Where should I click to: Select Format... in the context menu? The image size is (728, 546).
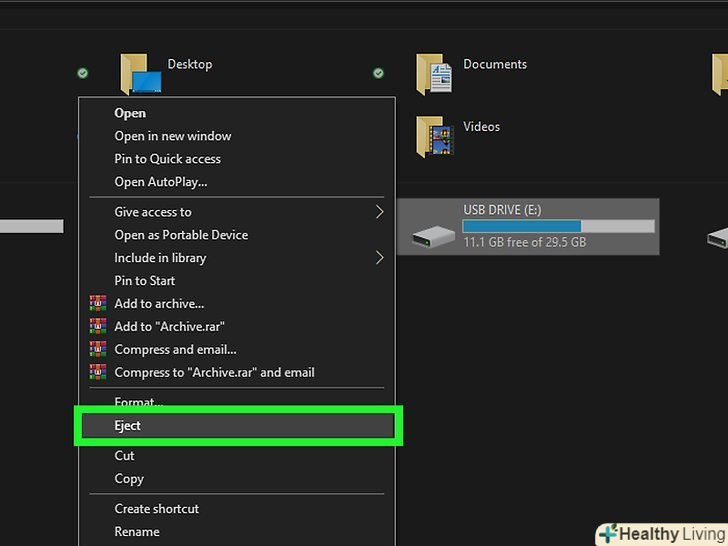coord(237,401)
